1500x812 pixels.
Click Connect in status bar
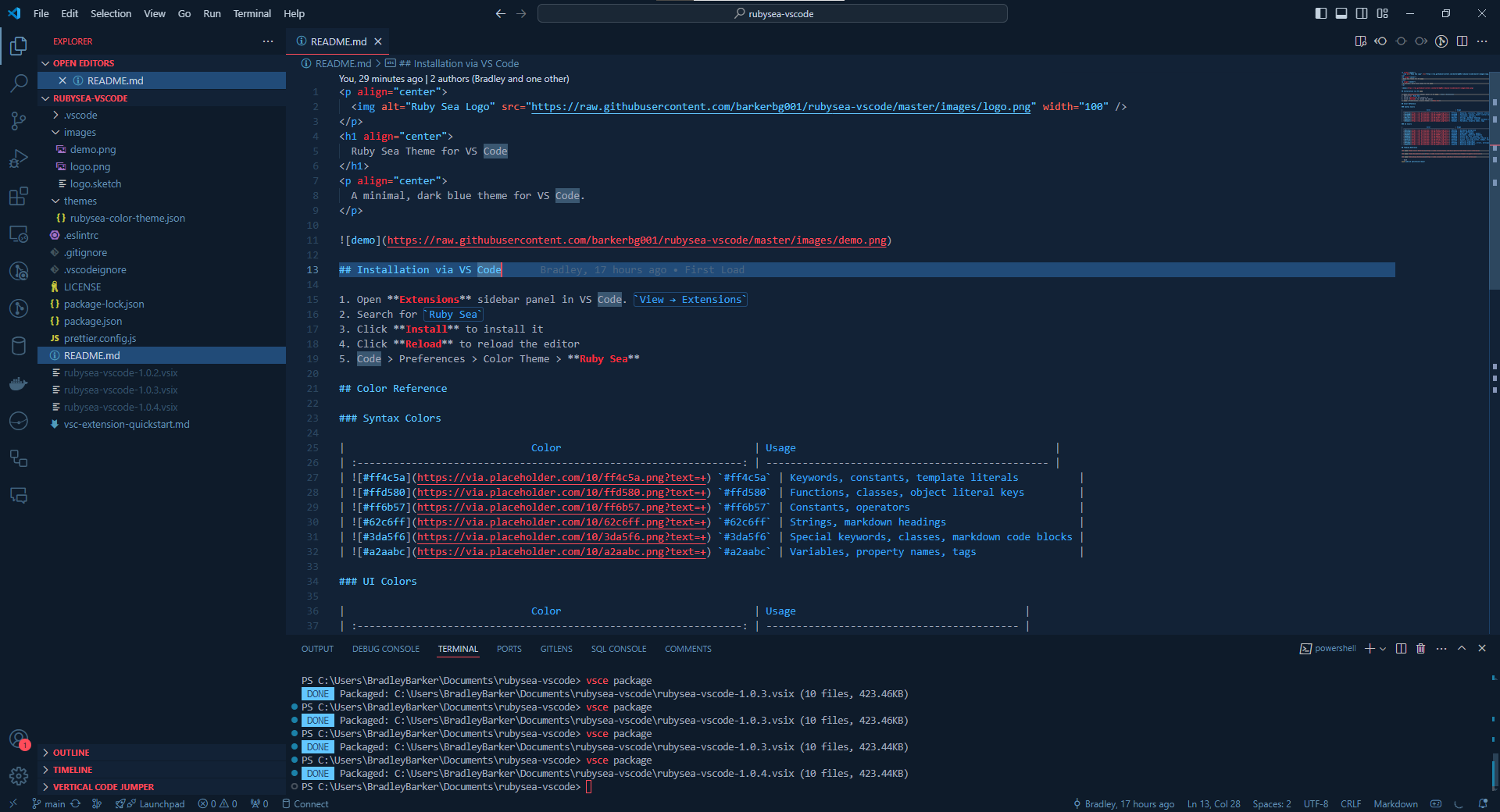[305, 803]
